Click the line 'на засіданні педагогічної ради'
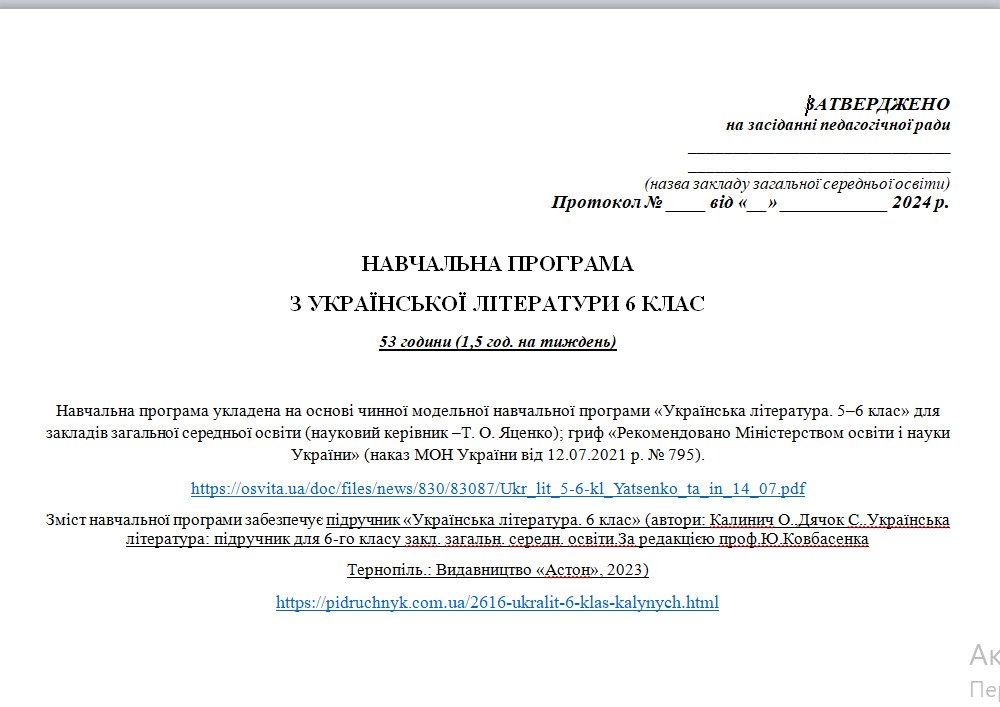 point(838,125)
